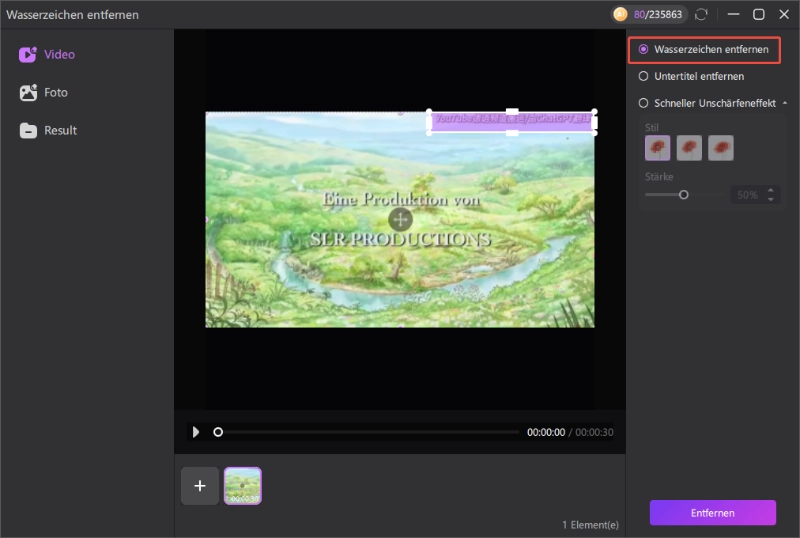Click the purple Entfernen button
Image resolution: width=800 pixels, height=538 pixels.
point(712,512)
